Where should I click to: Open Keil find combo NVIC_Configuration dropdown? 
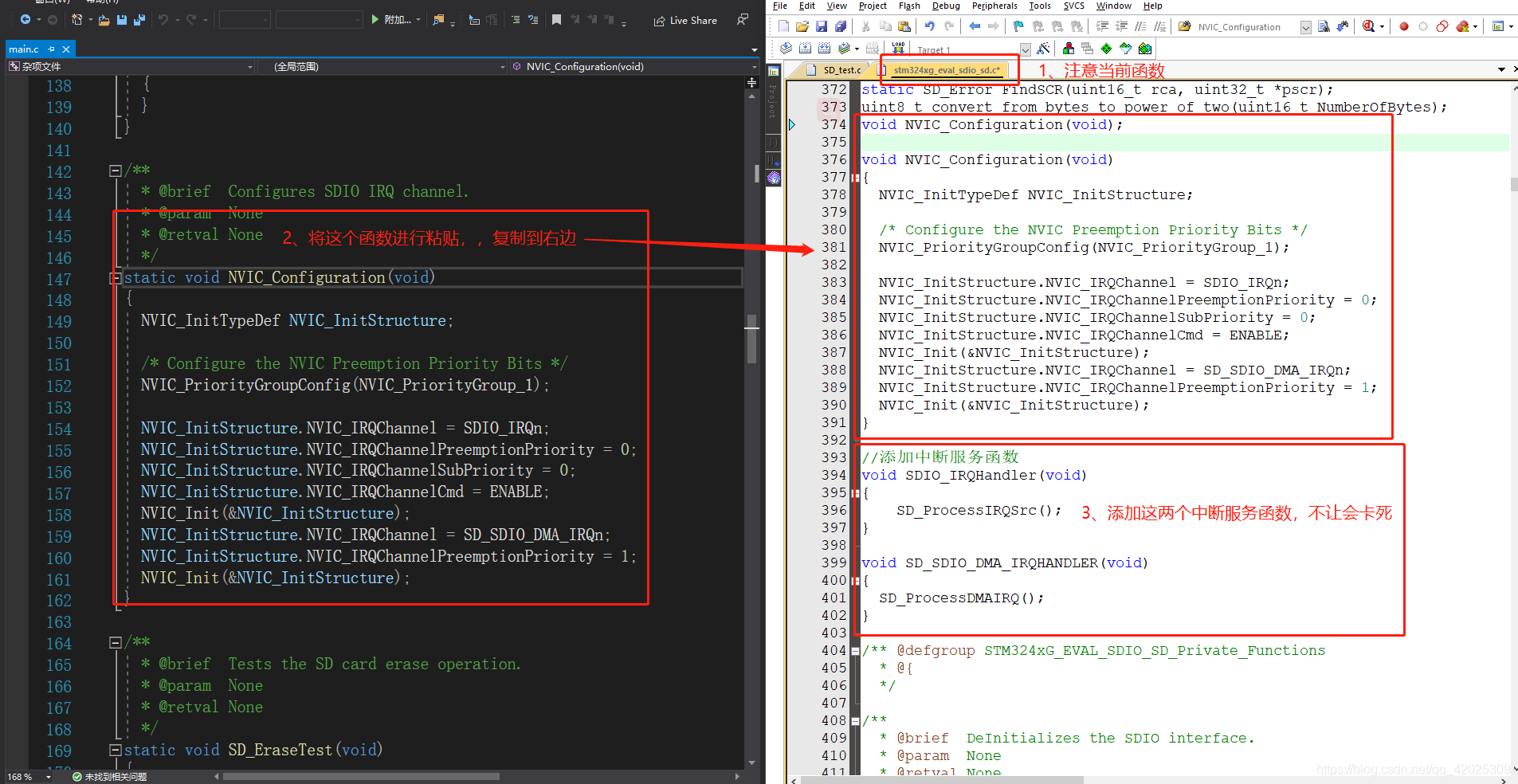(1305, 27)
